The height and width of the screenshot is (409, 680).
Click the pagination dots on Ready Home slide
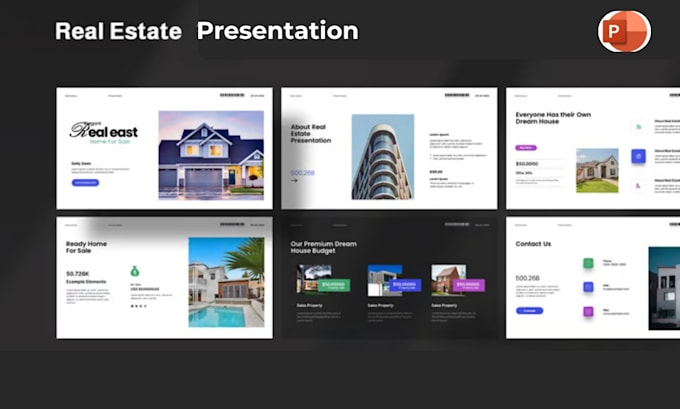(139, 306)
